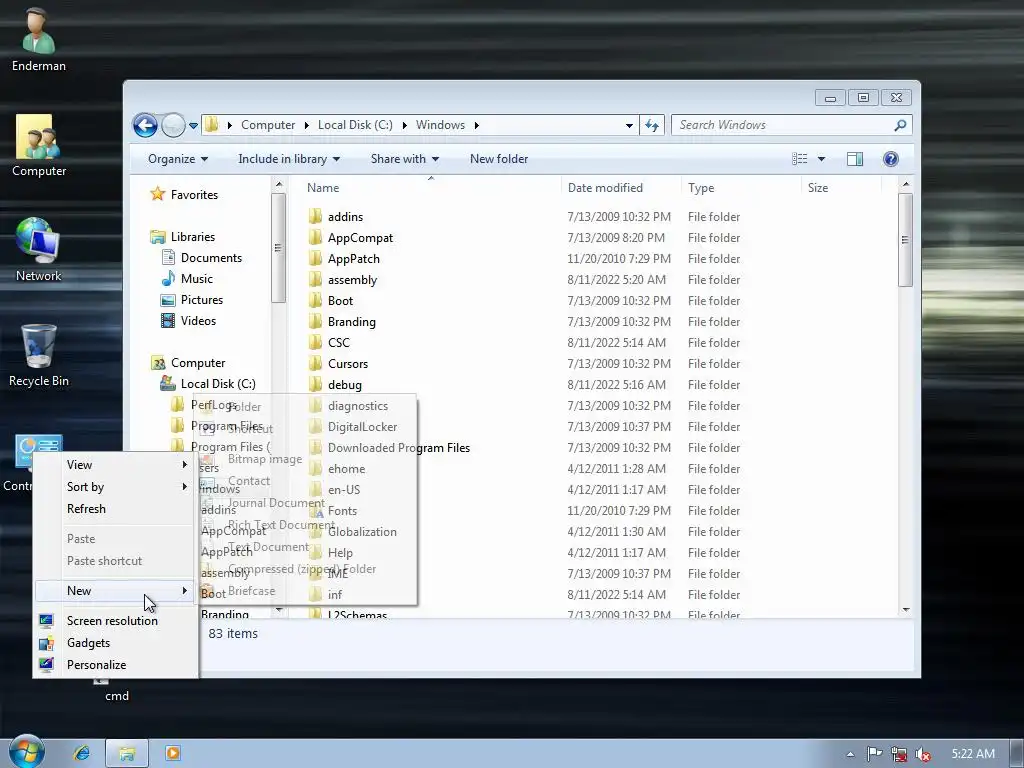Change the view using the view icon

click(799, 159)
